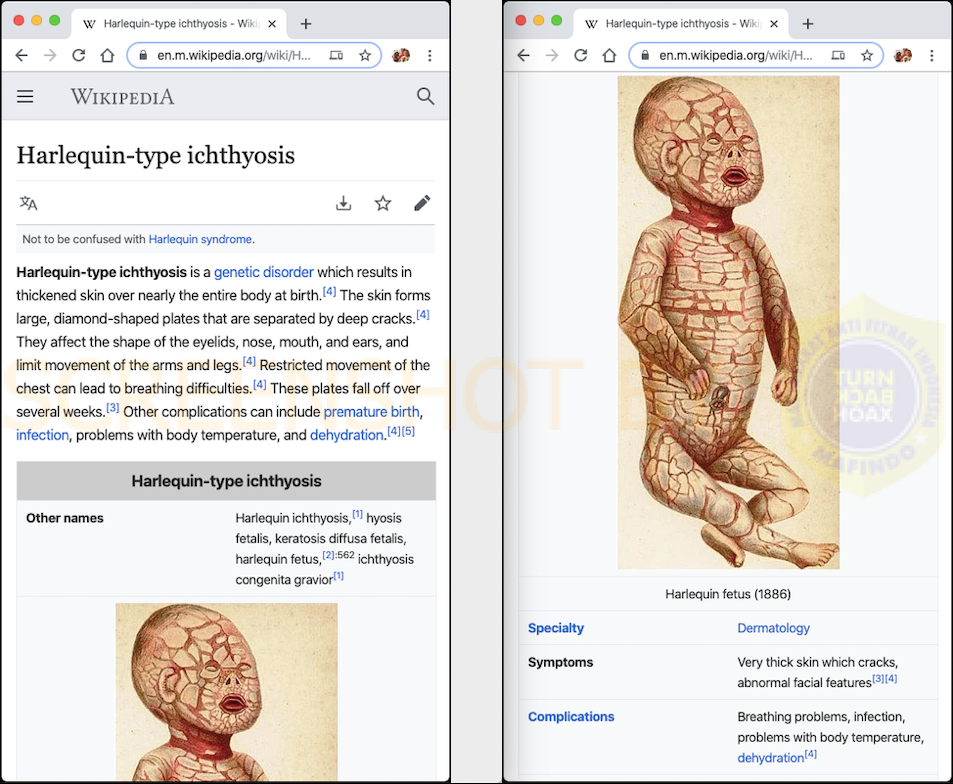
Task: Close the tab in the right window
Action: [774, 24]
